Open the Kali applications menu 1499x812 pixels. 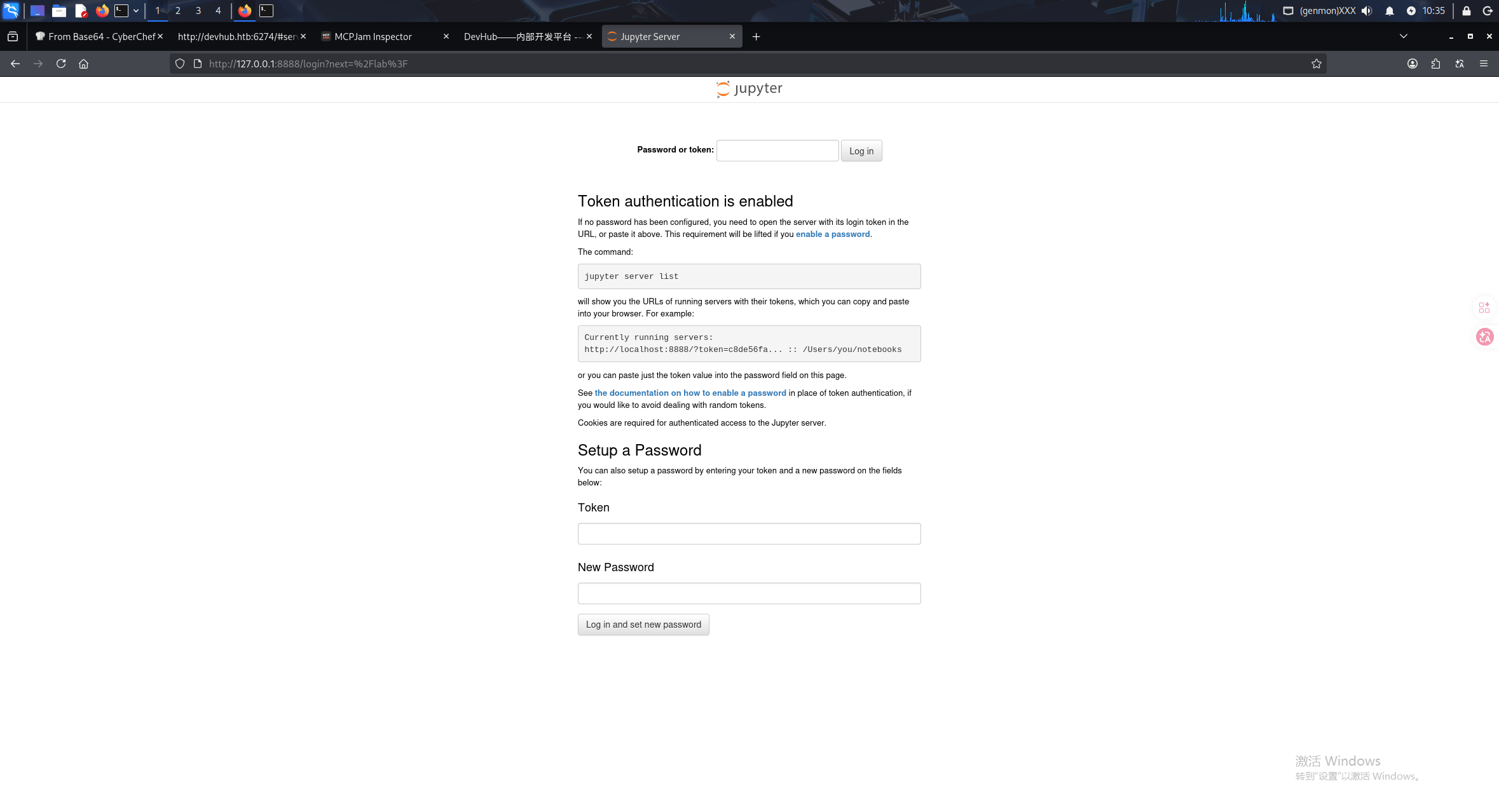point(11,11)
